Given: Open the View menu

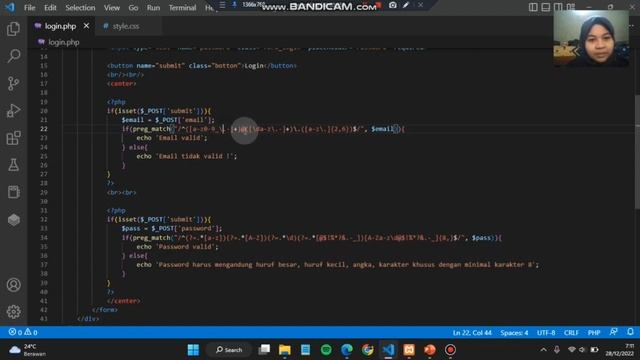Looking at the screenshot, I should click(x=111, y=8).
